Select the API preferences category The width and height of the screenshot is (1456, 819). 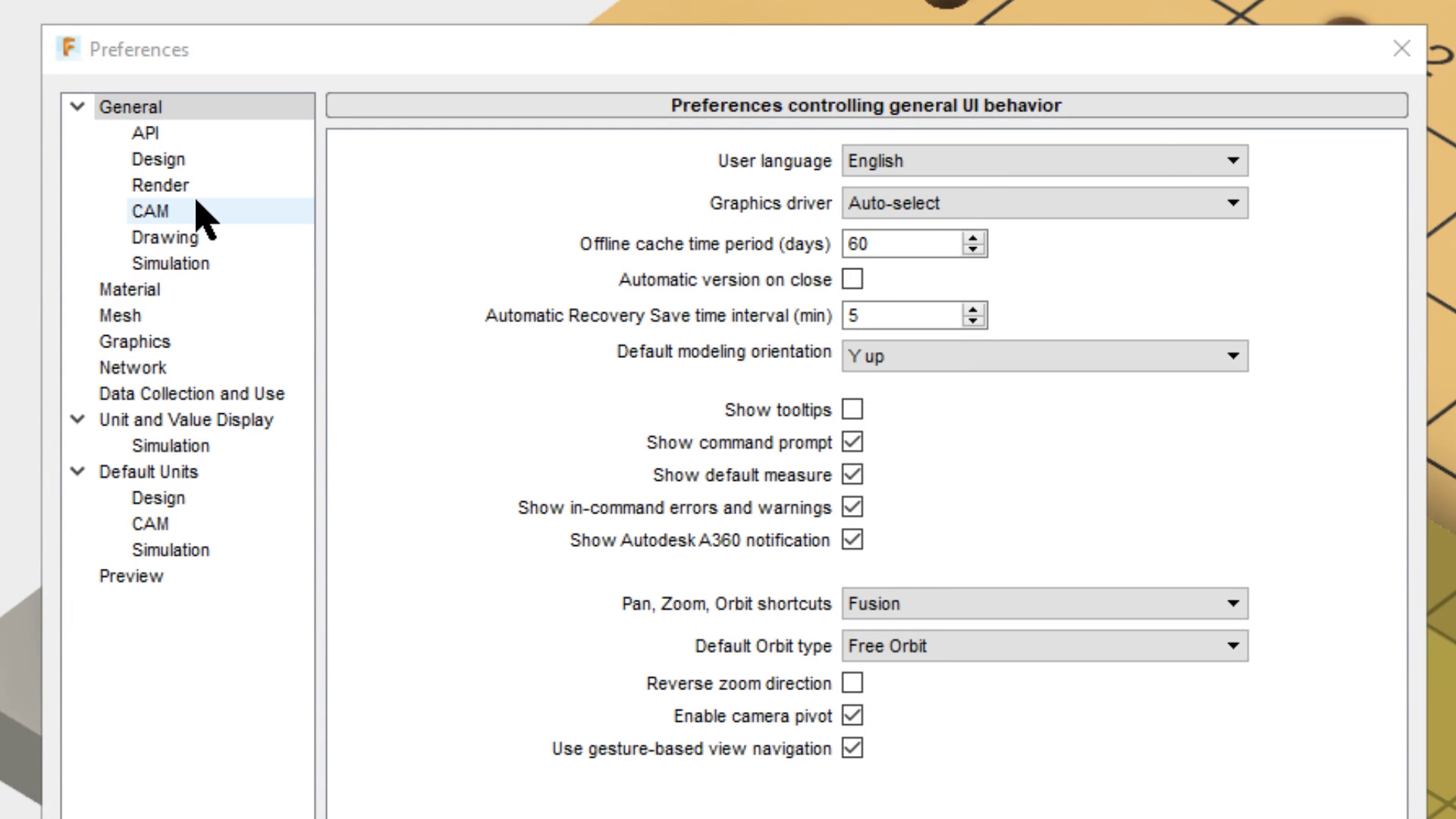coord(145,133)
